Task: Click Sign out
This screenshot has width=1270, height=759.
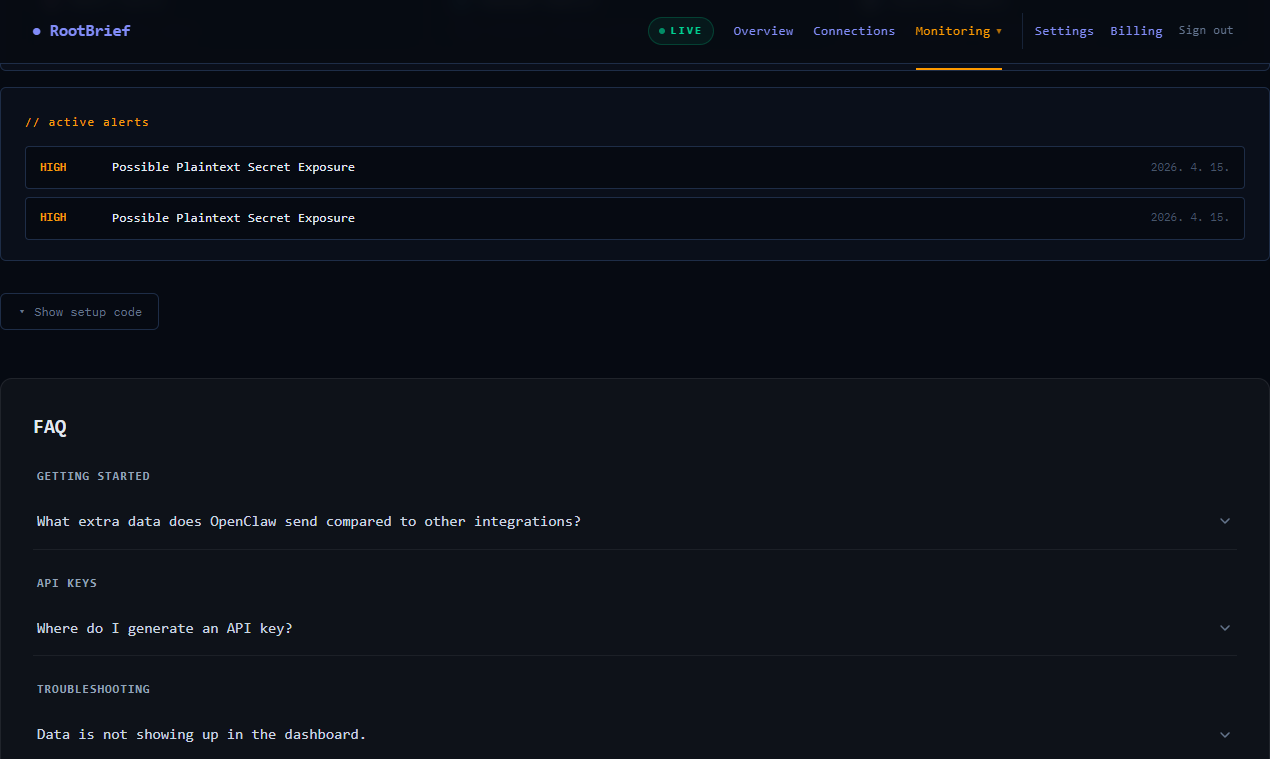Action: coord(1206,31)
